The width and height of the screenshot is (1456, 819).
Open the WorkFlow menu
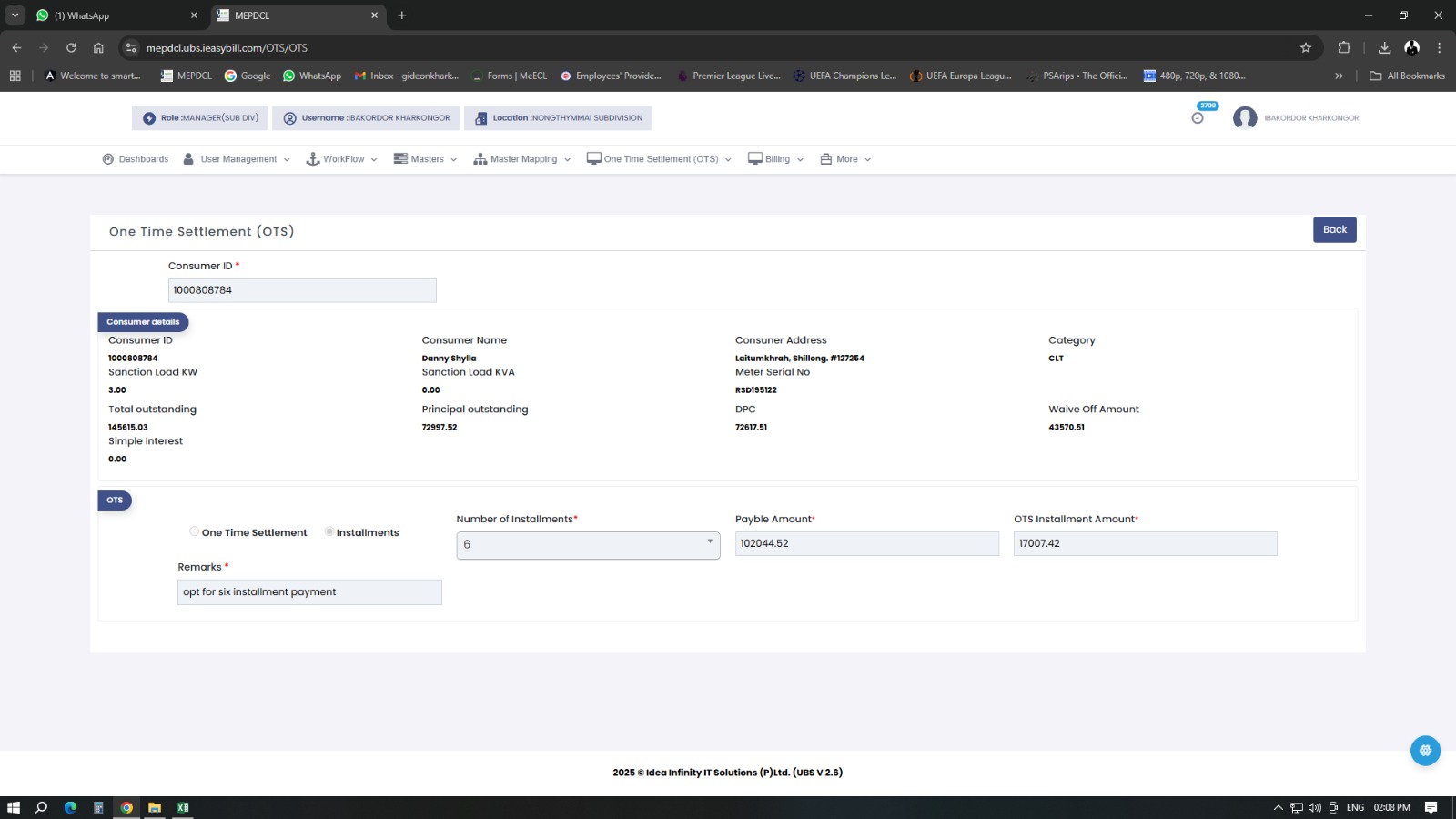pos(341,159)
